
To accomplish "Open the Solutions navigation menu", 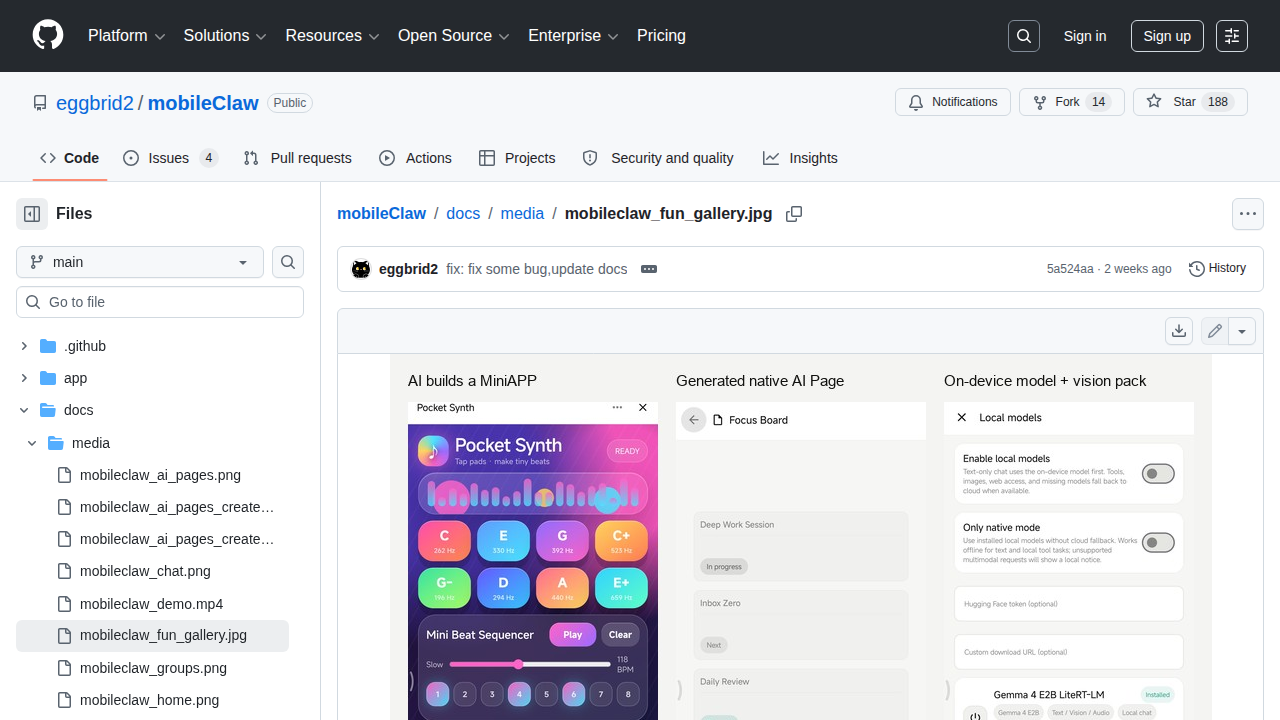I will point(225,36).
